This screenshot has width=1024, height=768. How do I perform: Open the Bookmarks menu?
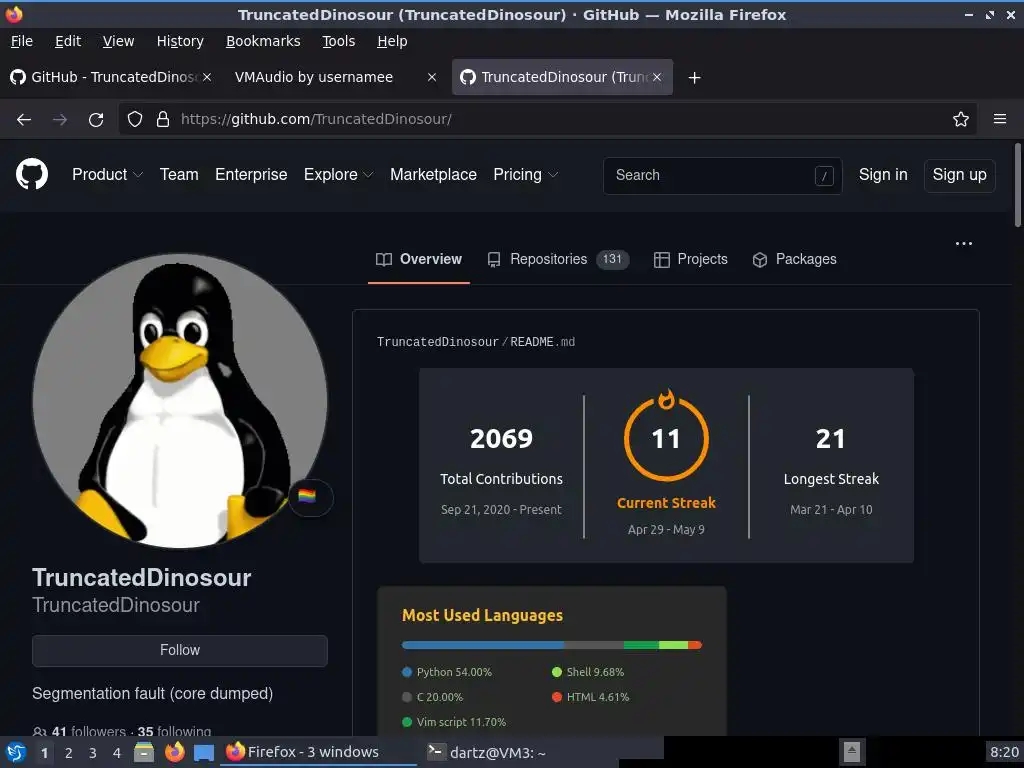point(263,41)
